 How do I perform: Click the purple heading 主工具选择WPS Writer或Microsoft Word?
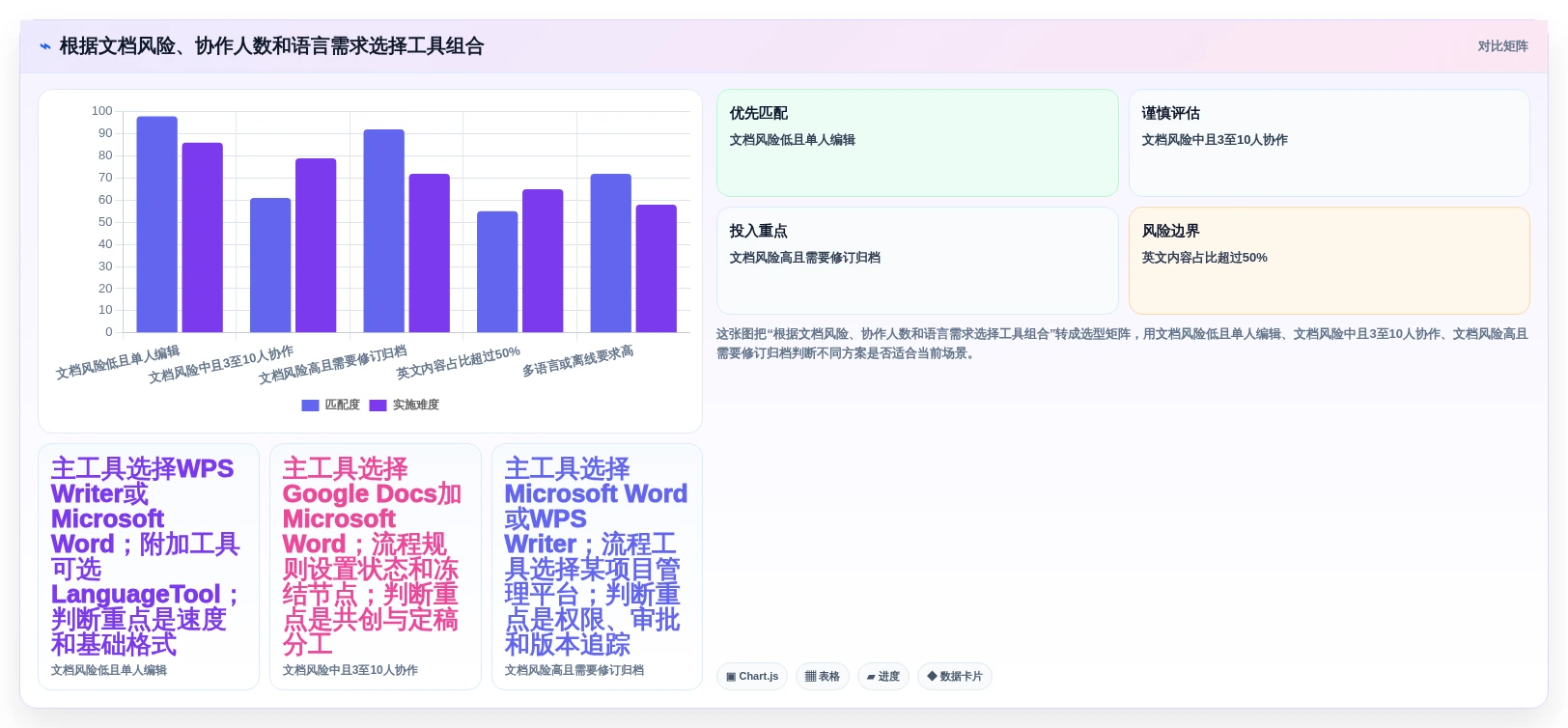[x=147, y=556]
